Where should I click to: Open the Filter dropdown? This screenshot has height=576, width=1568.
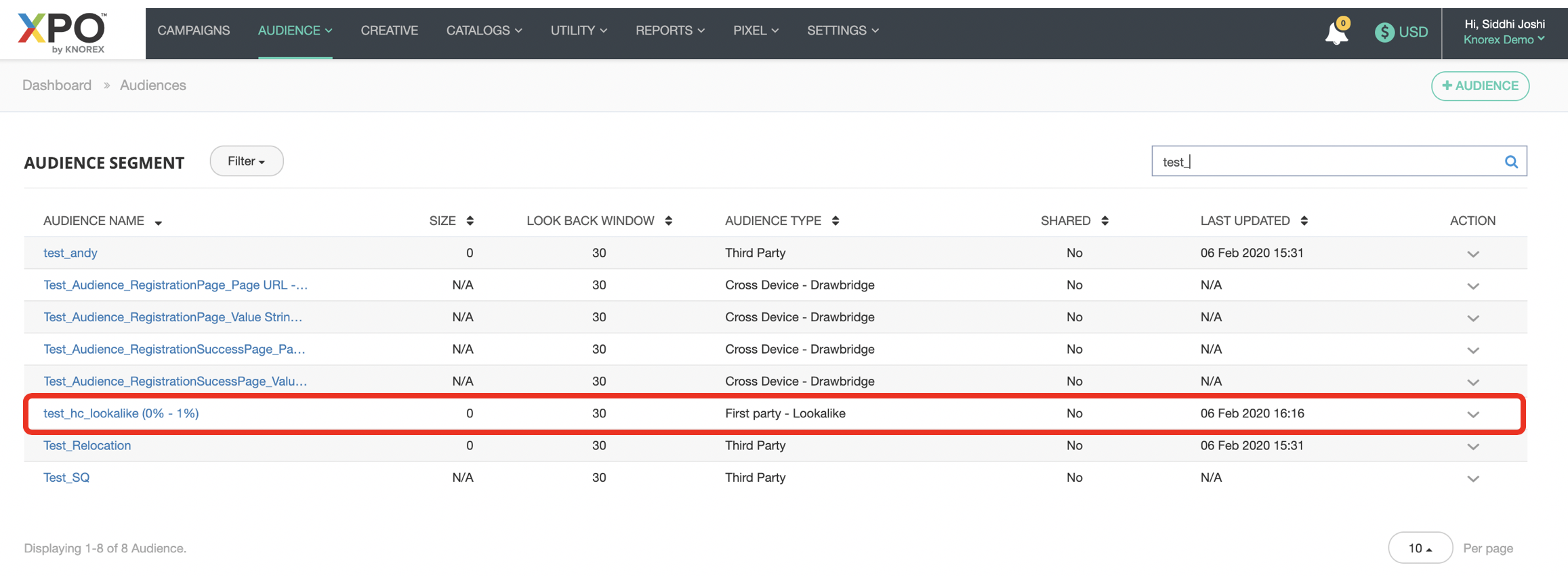tap(246, 161)
